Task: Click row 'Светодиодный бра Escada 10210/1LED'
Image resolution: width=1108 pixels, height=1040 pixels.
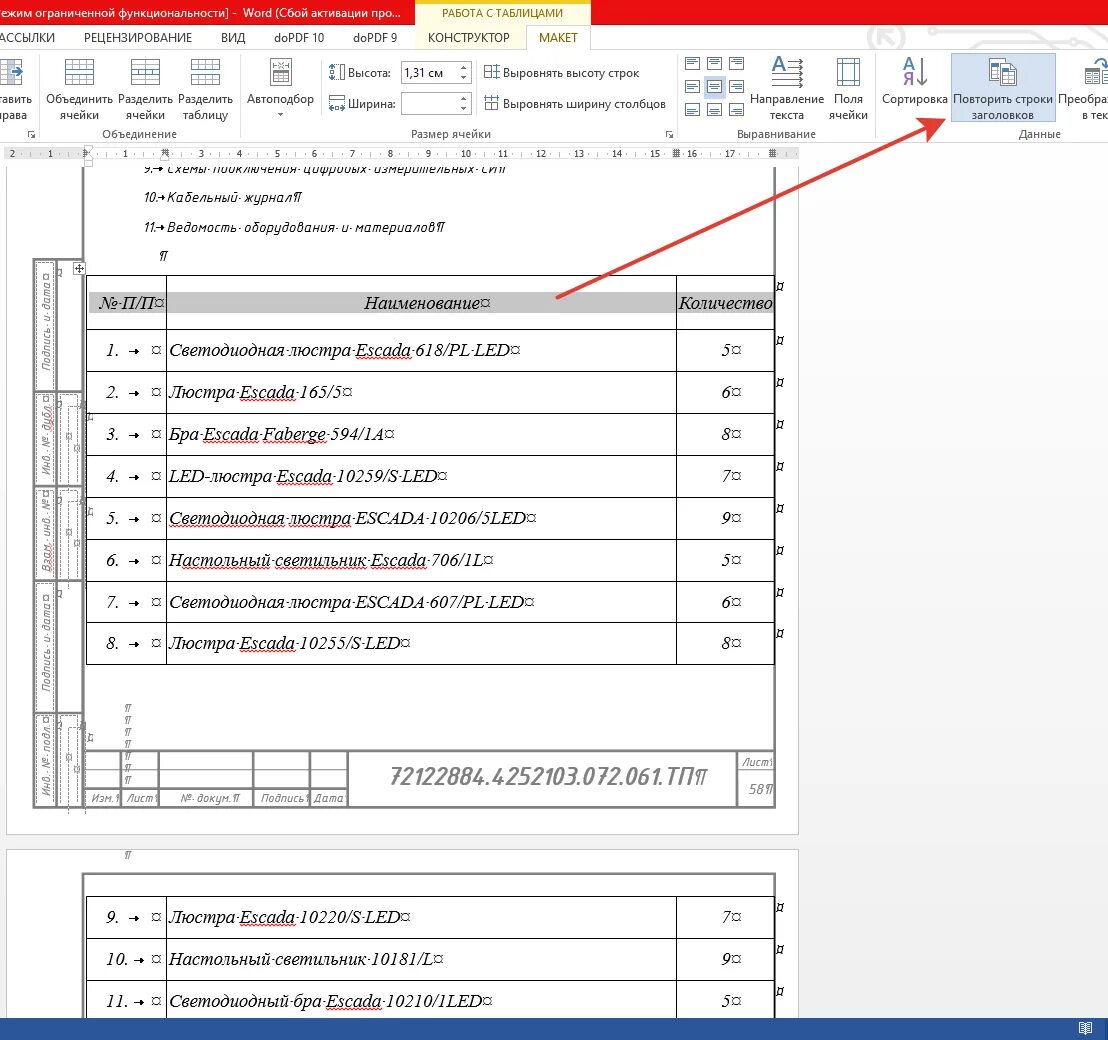Action: click(430, 1001)
